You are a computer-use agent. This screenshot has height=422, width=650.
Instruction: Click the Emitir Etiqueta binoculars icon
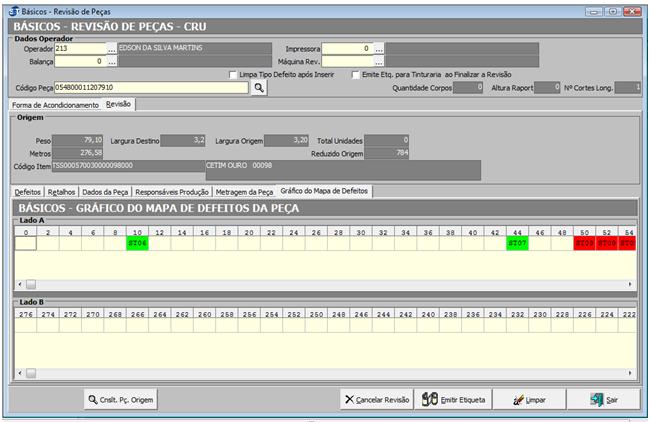pyautogui.click(x=430, y=399)
